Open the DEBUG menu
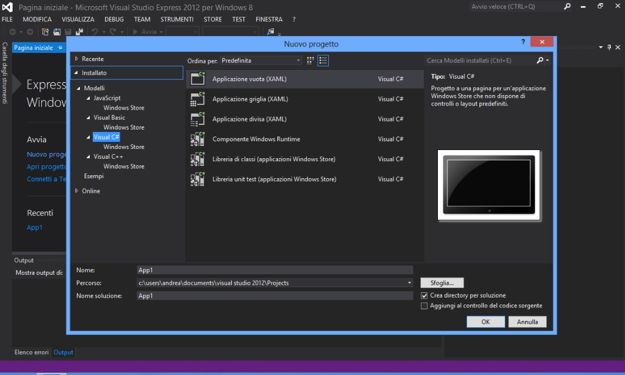 [x=114, y=19]
